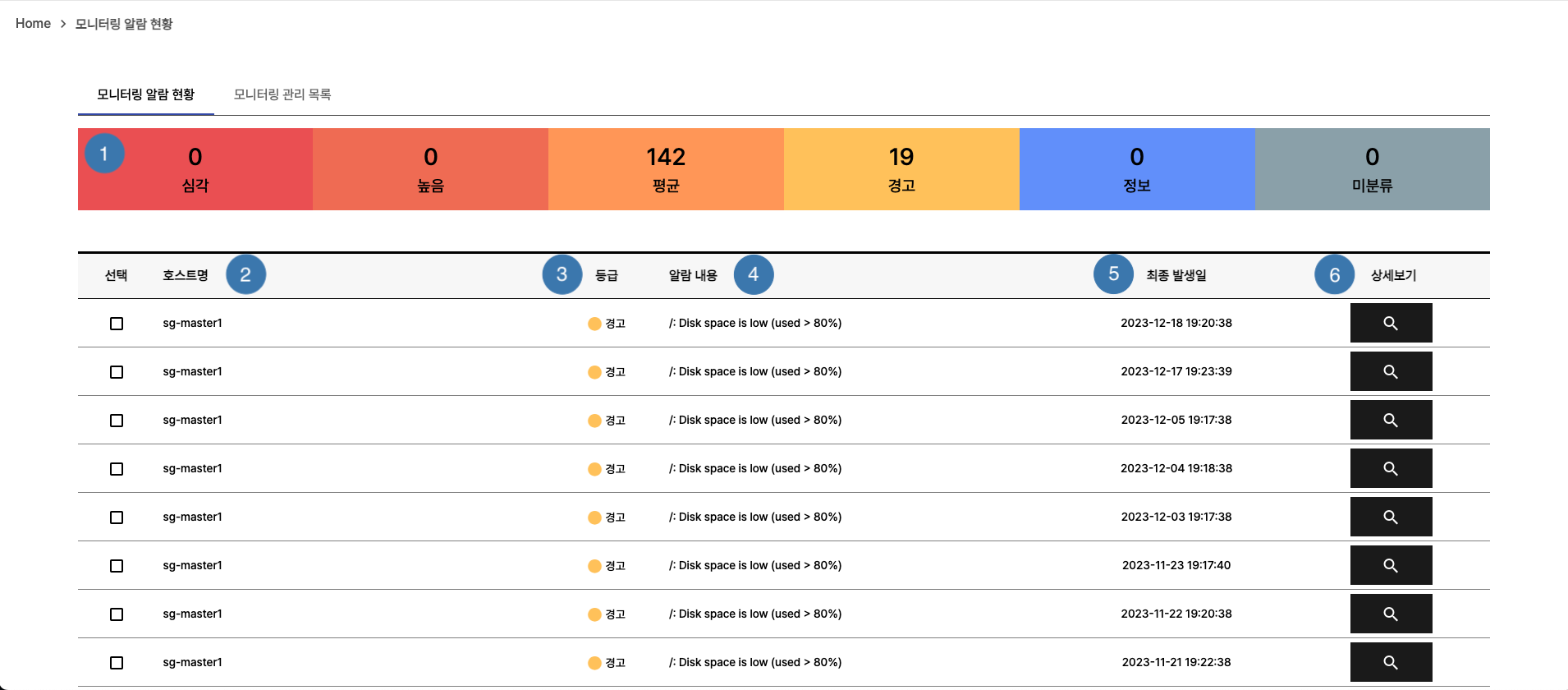Switch to the 모니터링 관리 목록 tab
This screenshot has height=690, width=1568.
282,94
